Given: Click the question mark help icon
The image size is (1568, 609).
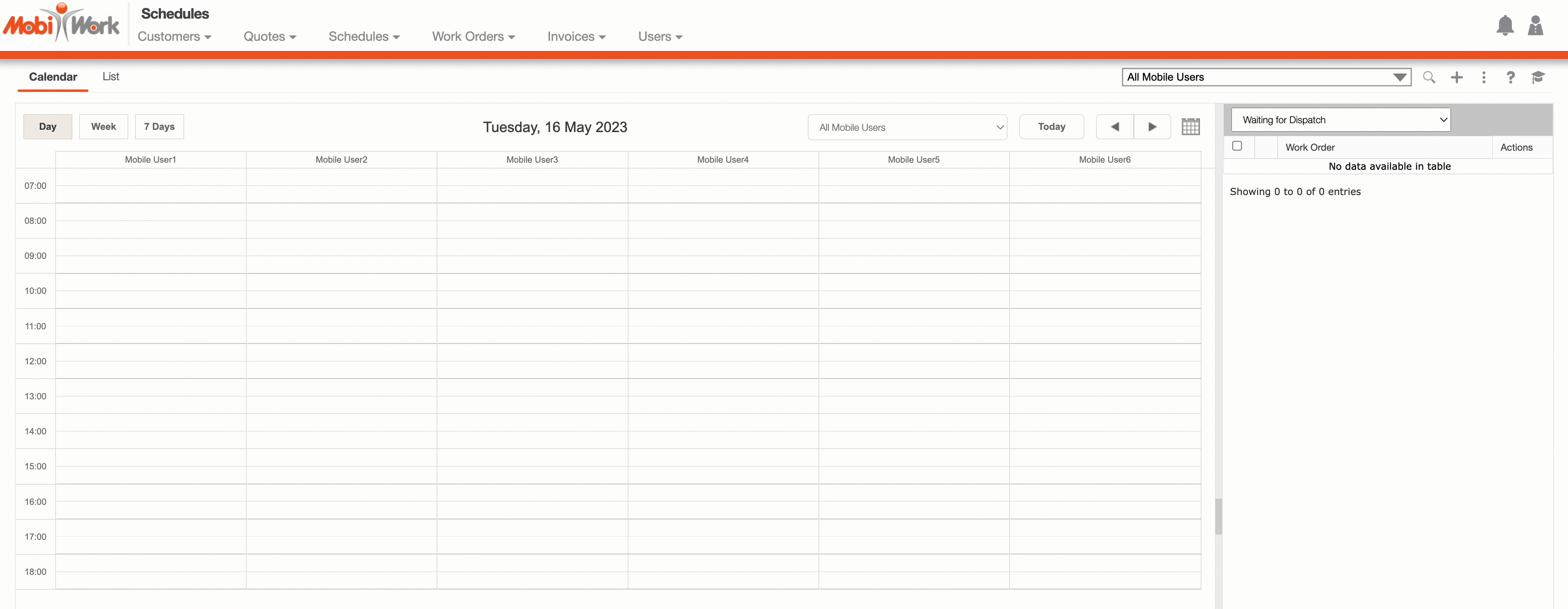Looking at the screenshot, I should pyautogui.click(x=1510, y=77).
